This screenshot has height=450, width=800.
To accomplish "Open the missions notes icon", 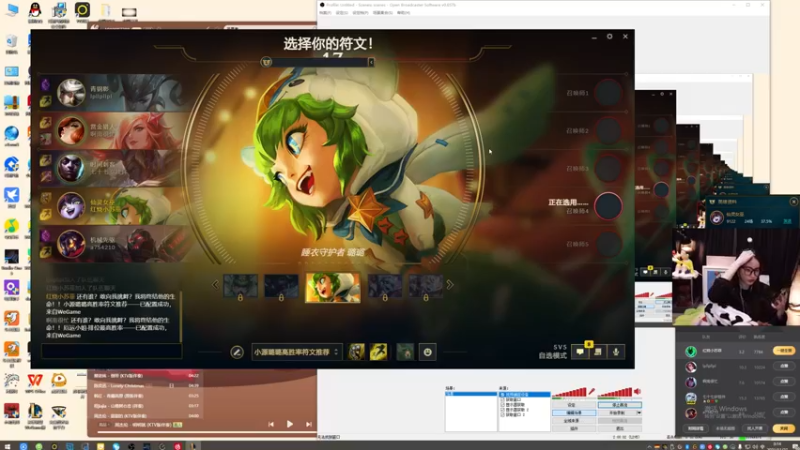I will coord(598,352).
